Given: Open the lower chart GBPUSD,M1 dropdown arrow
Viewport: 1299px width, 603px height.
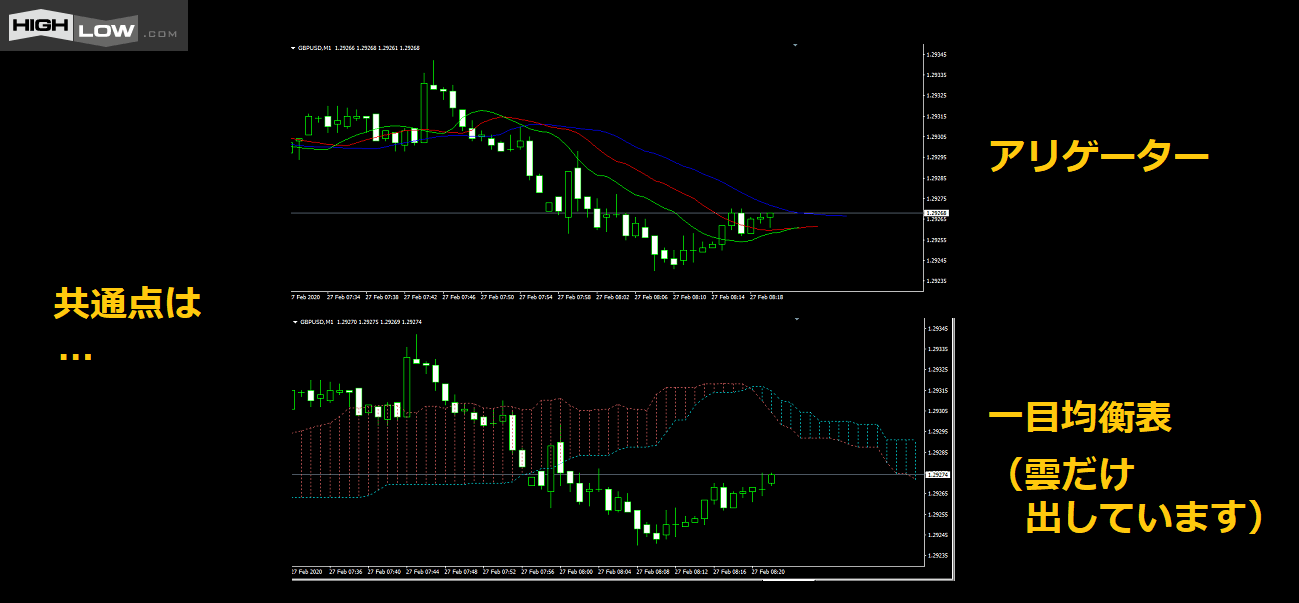Looking at the screenshot, I should [x=293, y=322].
